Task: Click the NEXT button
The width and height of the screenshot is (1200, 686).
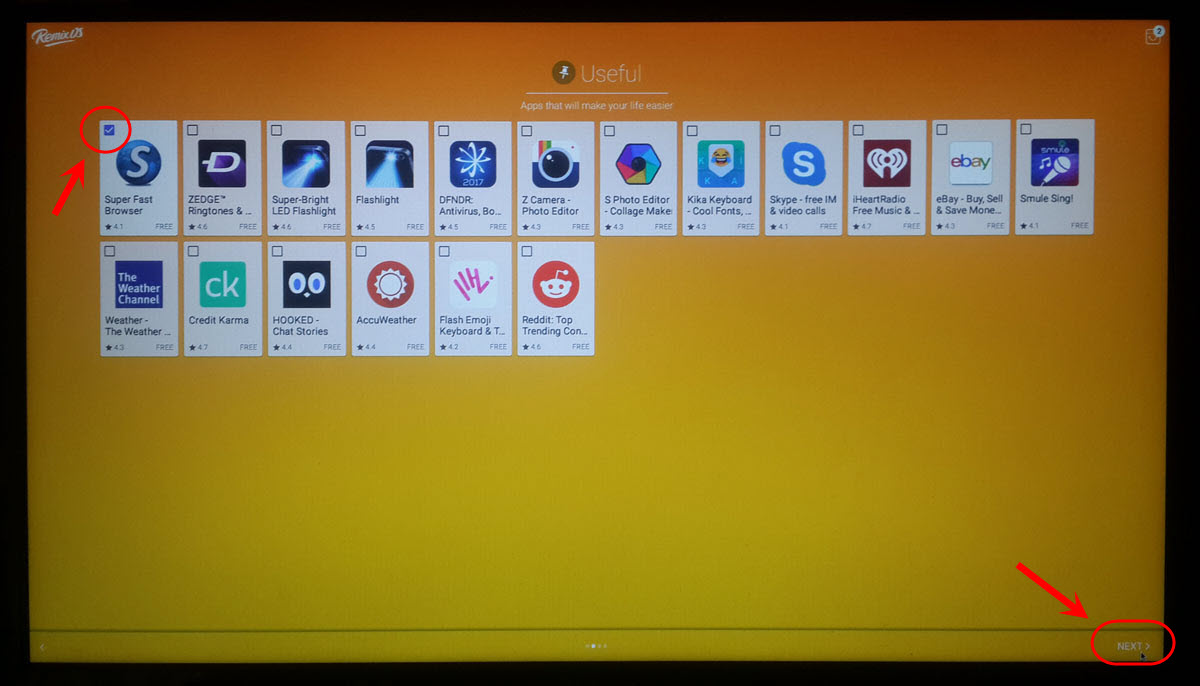Action: pyautogui.click(x=1133, y=646)
